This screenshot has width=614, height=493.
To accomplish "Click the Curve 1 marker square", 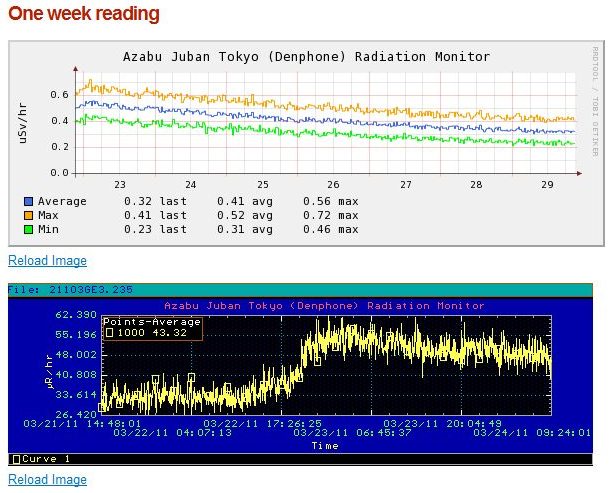I will point(15,459).
